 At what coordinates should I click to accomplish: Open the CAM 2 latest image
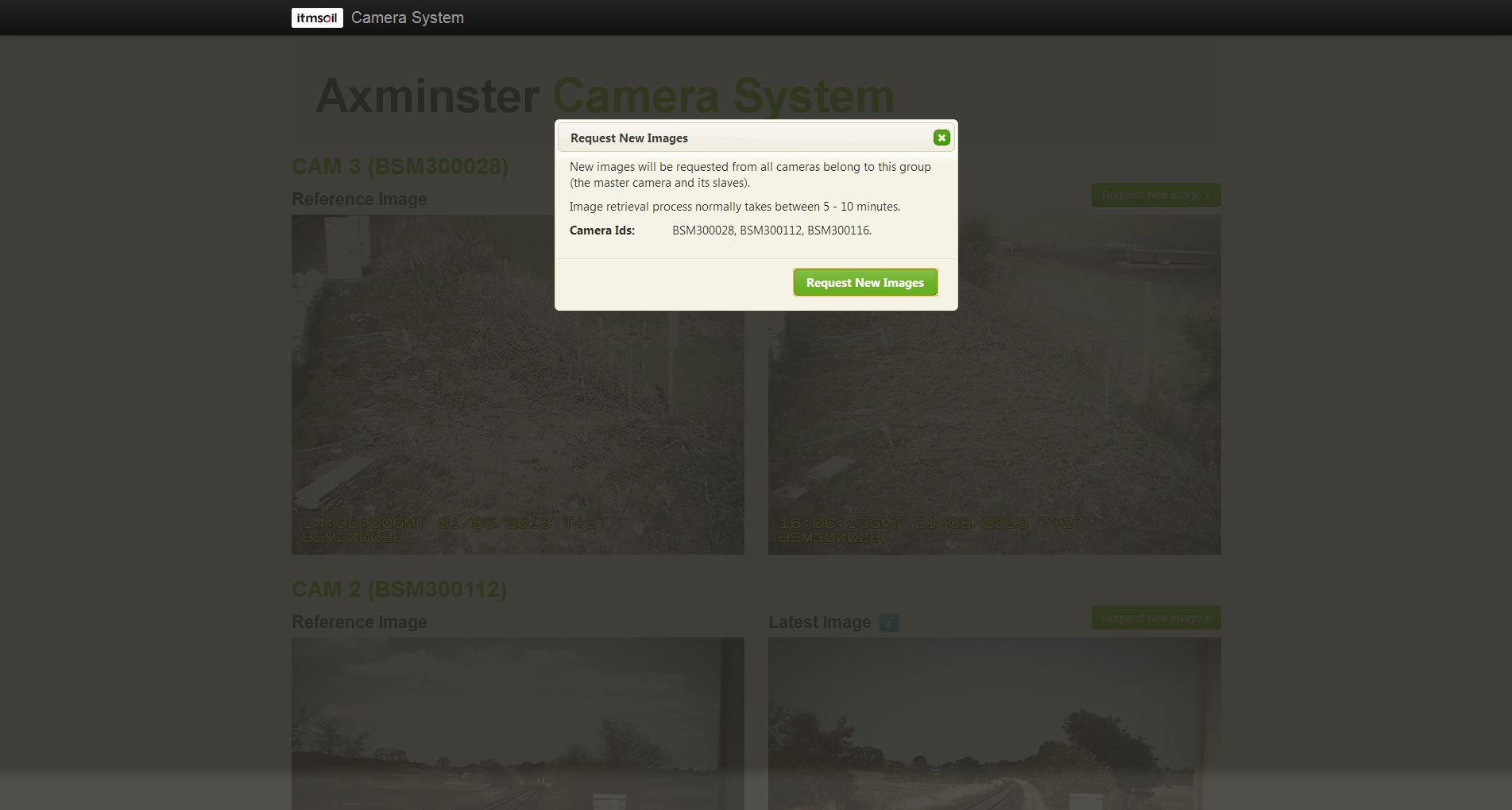coord(994,723)
